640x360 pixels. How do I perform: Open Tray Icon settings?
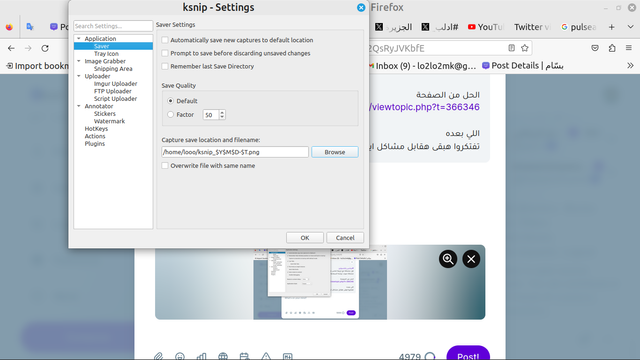[x=106, y=53]
